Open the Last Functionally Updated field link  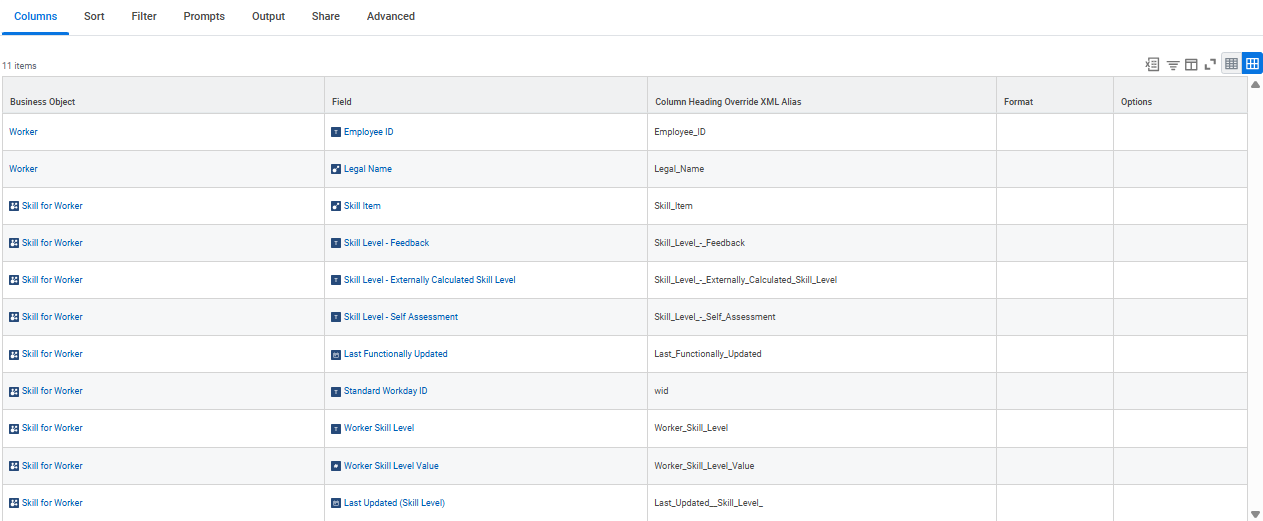[x=396, y=354]
